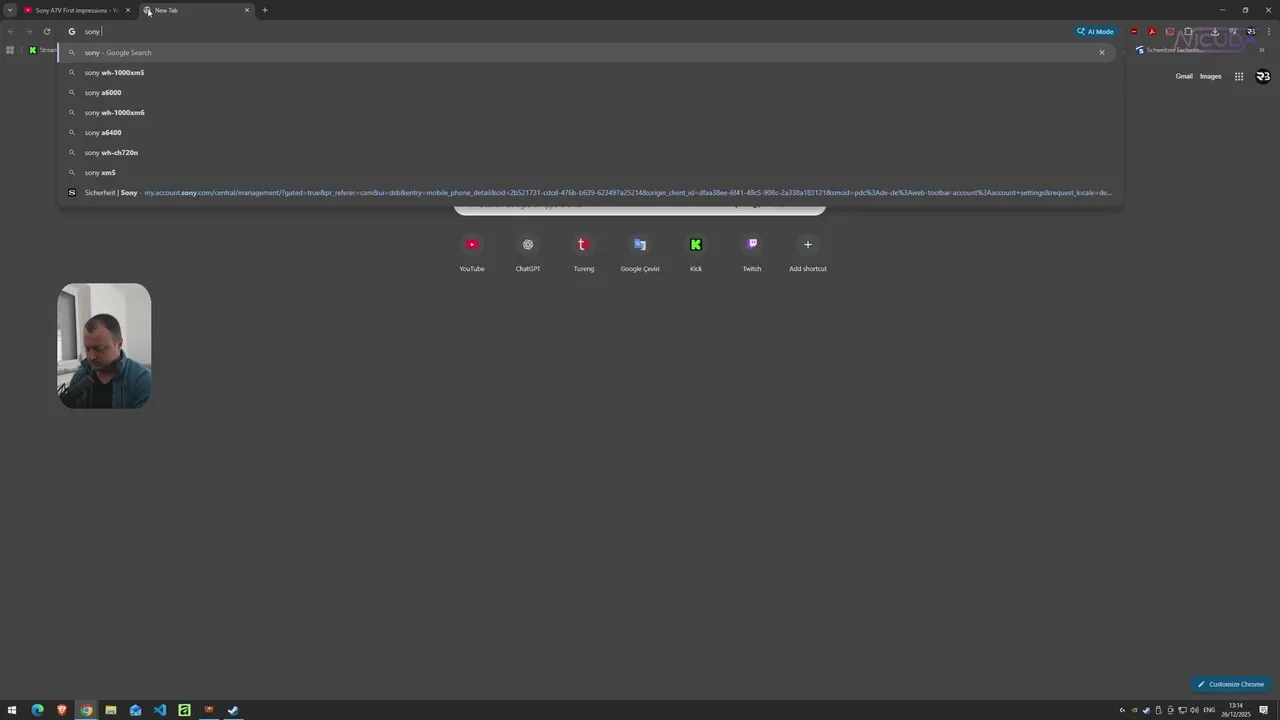Open the Chrome profile avatar in toolbar

1251,31
